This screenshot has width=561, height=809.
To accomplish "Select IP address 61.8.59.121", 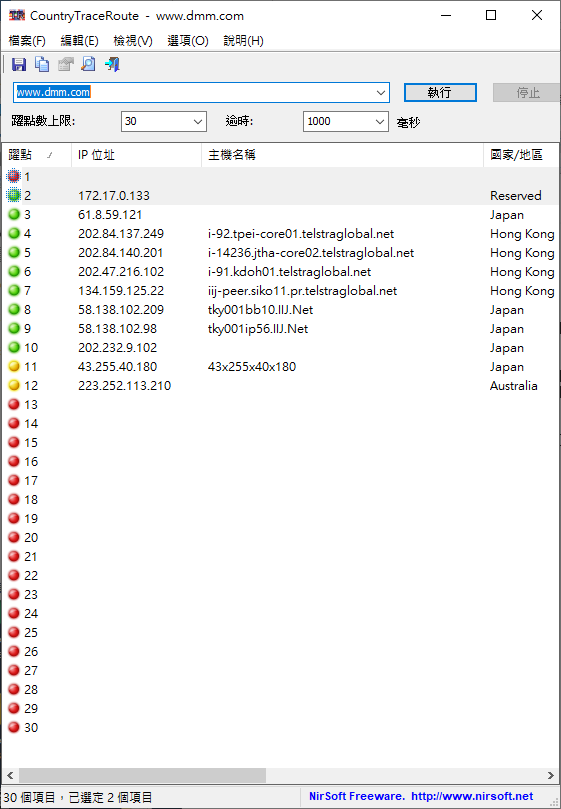I will [110, 215].
